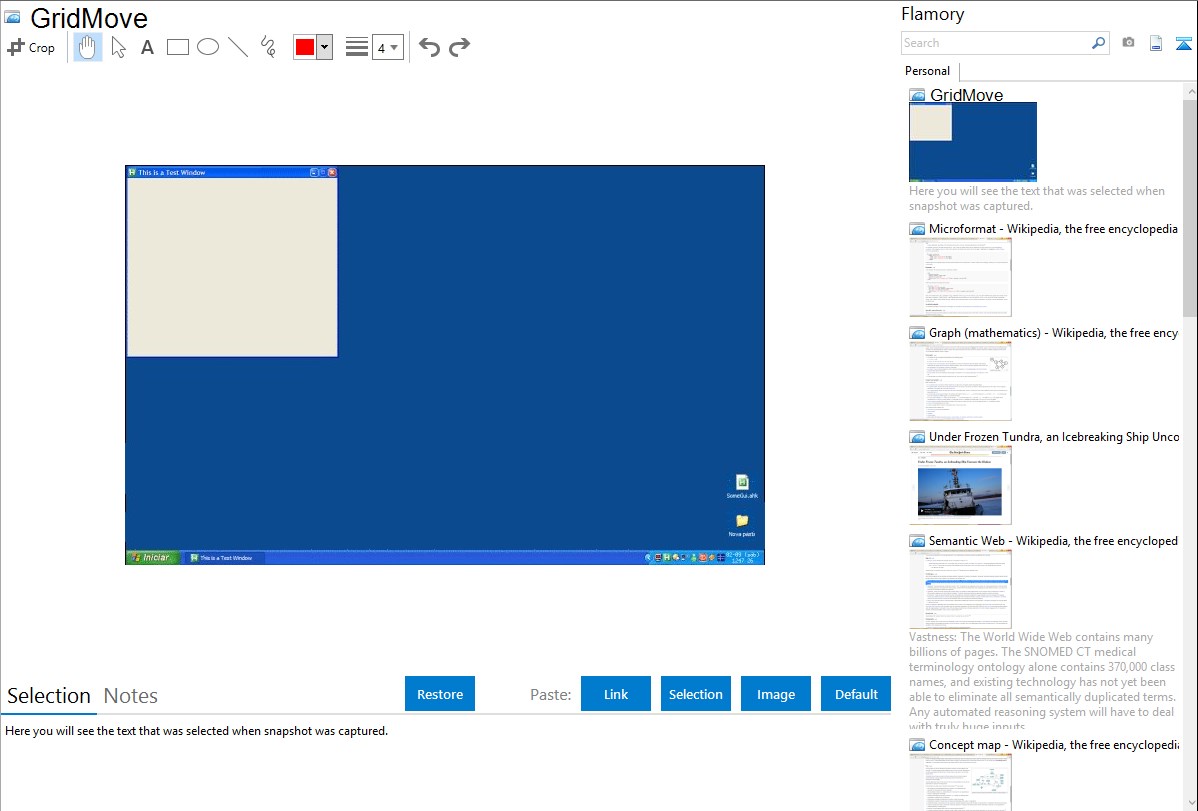Choose the freehand scribble tool
This screenshot has width=1198, height=811.
[x=268, y=47]
